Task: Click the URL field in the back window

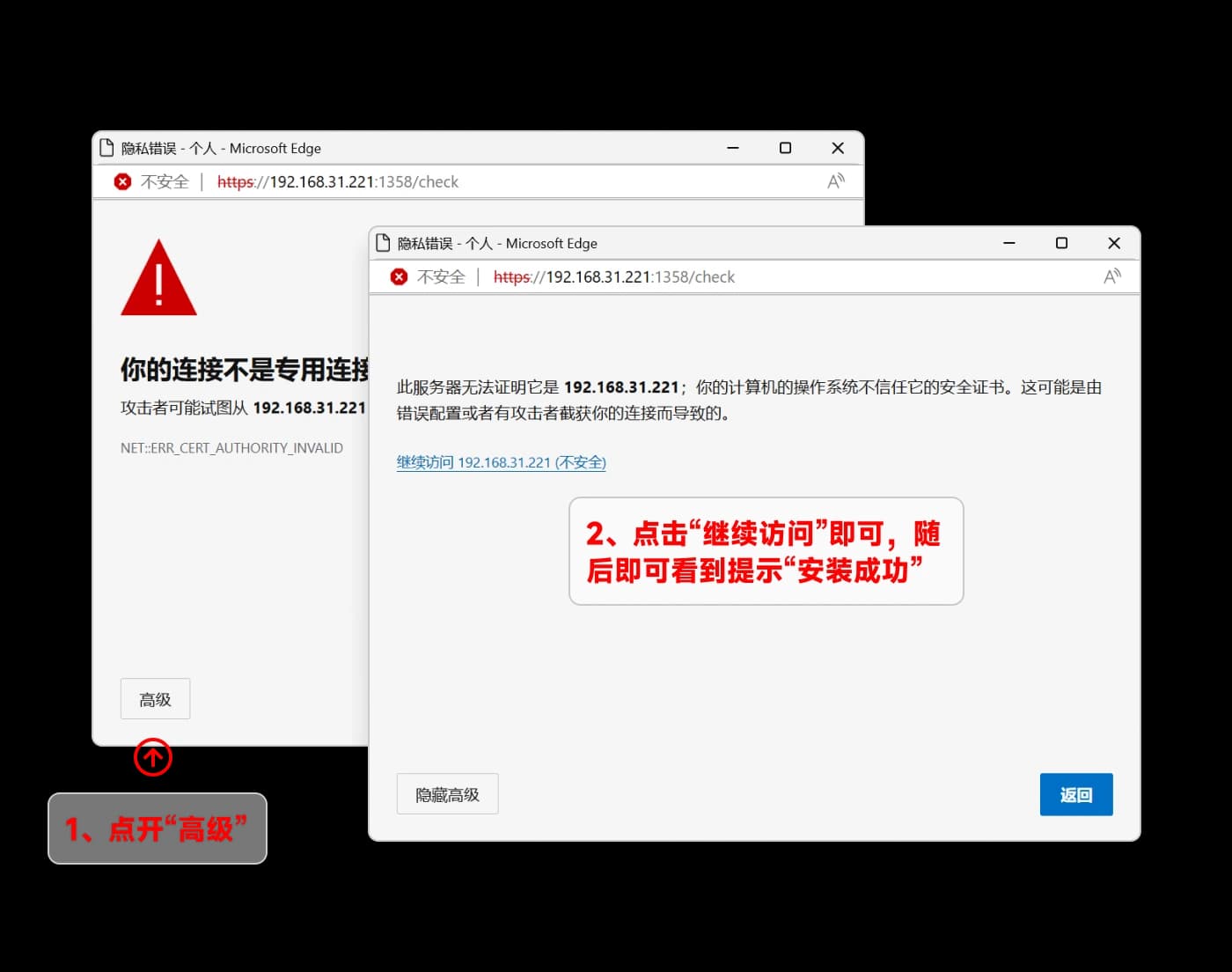Action: click(337, 181)
